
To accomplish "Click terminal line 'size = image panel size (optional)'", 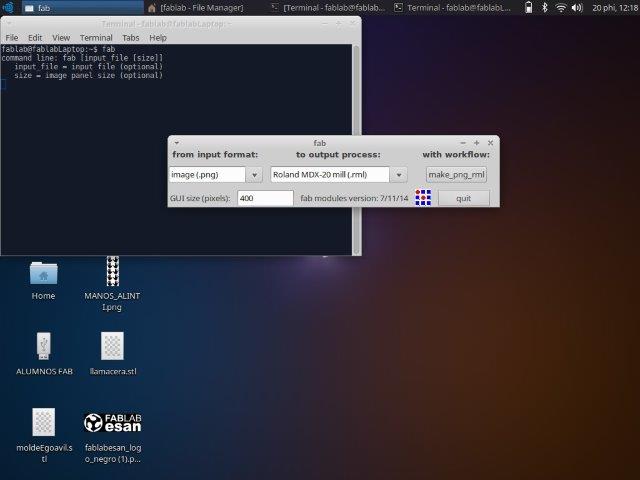I will [x=88, y=76].
